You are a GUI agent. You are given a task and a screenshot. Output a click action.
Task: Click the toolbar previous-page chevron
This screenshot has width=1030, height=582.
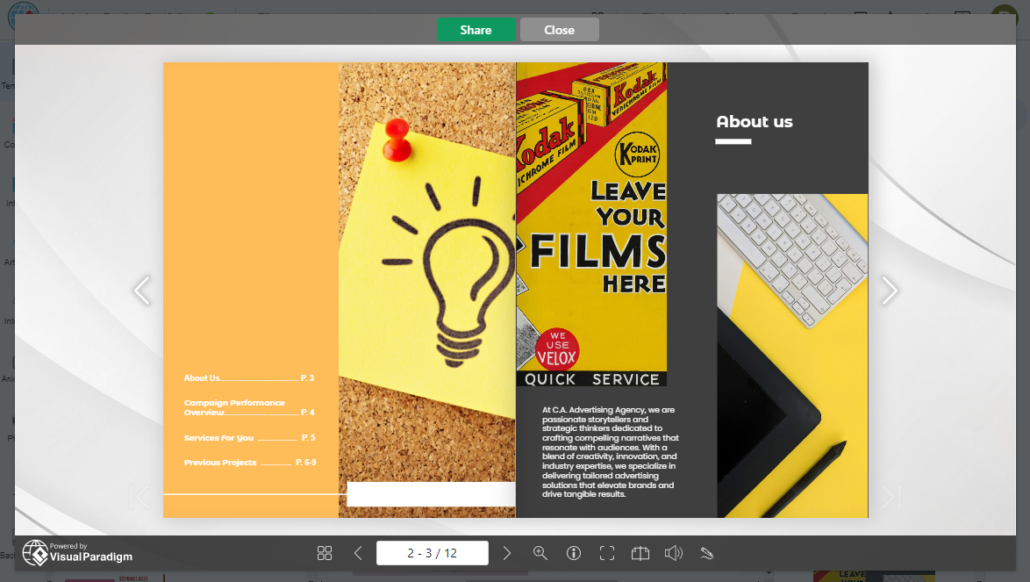click(x=357, y=552)
